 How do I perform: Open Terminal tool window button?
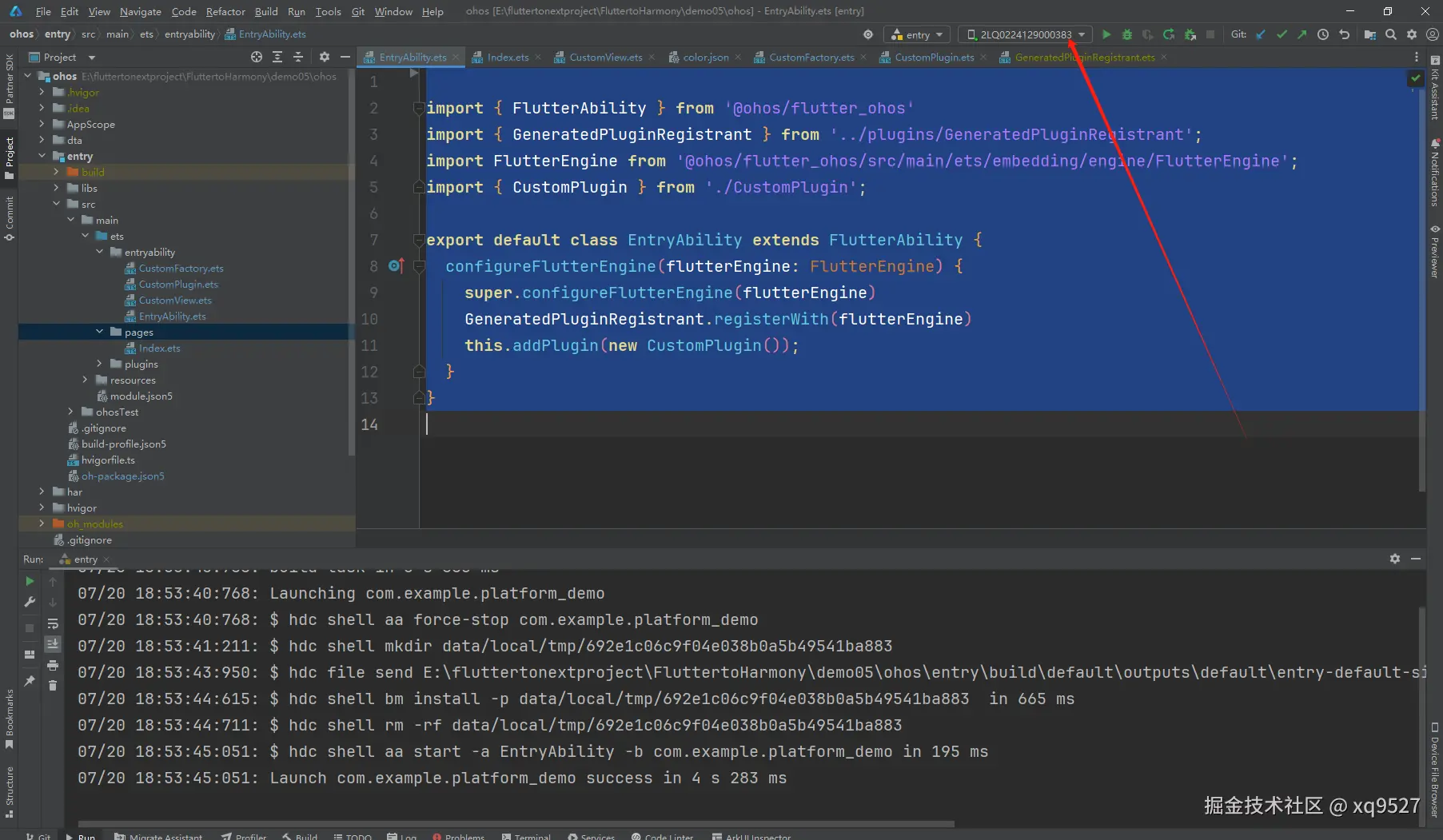click(x=526, y=836)
